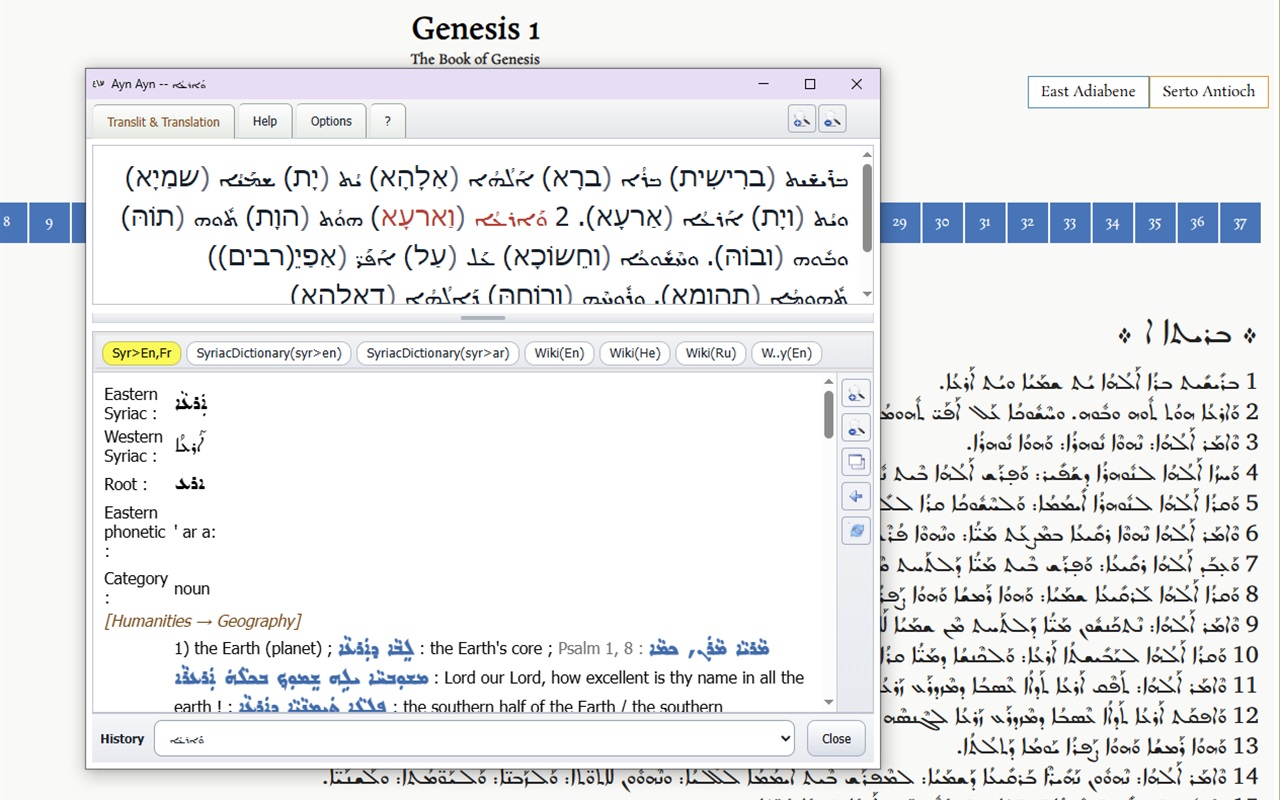Go back with the blue arrow icon
Viewport: 1280px width, 800px height.
click(856, 496)
